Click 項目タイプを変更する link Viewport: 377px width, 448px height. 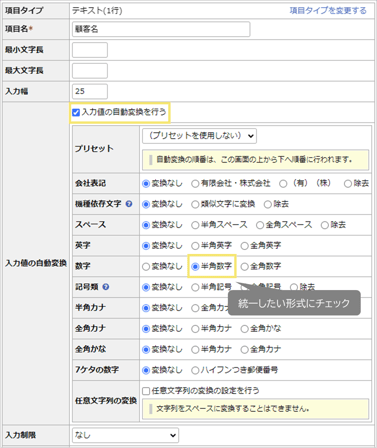click(328, 11)
